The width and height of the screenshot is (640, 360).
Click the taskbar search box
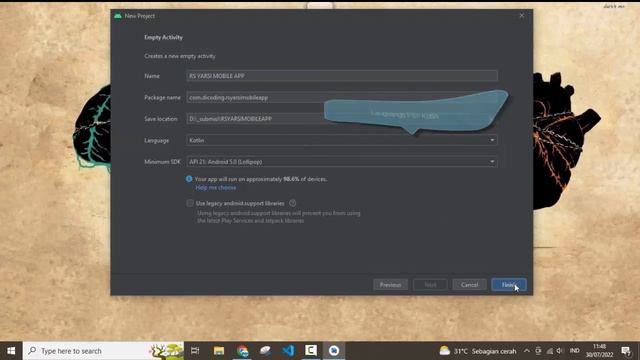click(x=104, y=351)
